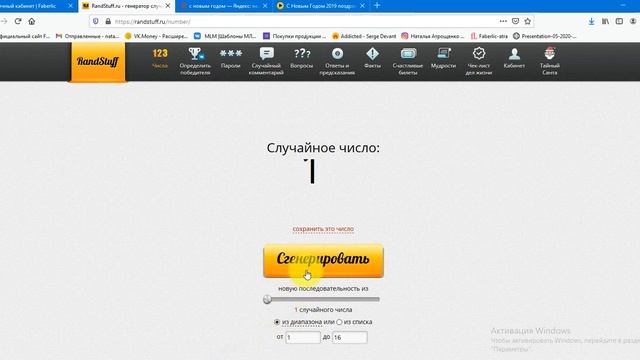Open the Pocket save icon
The height and width of the screenshot is (360, 640).
click(516, 21)
